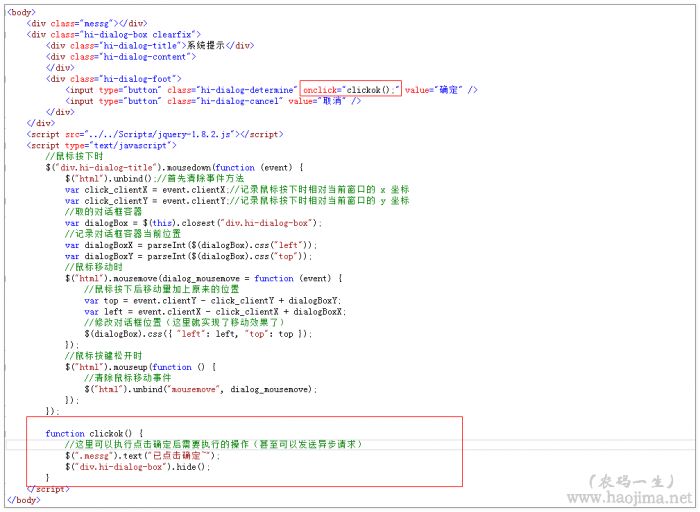Place cursor on hi-dialog-box clearfix div line

click(x=114, y=34)
